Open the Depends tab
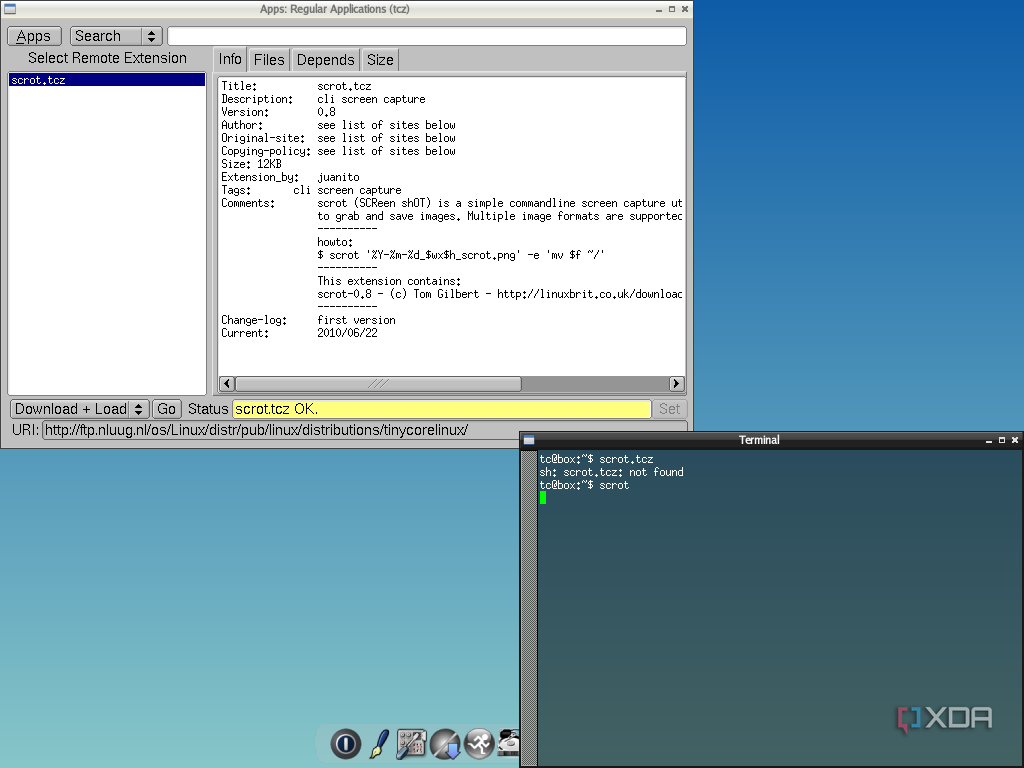The height and width of the screenshot is (768, 1024). tap(325, 60)
